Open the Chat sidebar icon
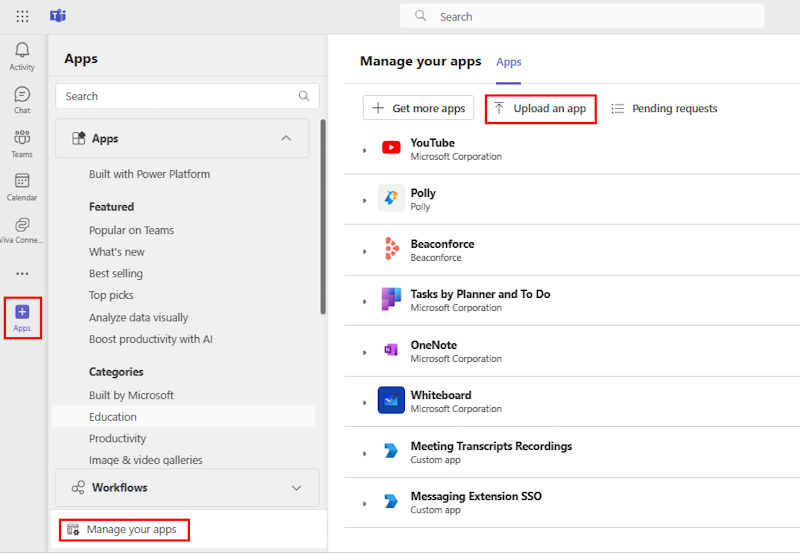 pos(22,94)
